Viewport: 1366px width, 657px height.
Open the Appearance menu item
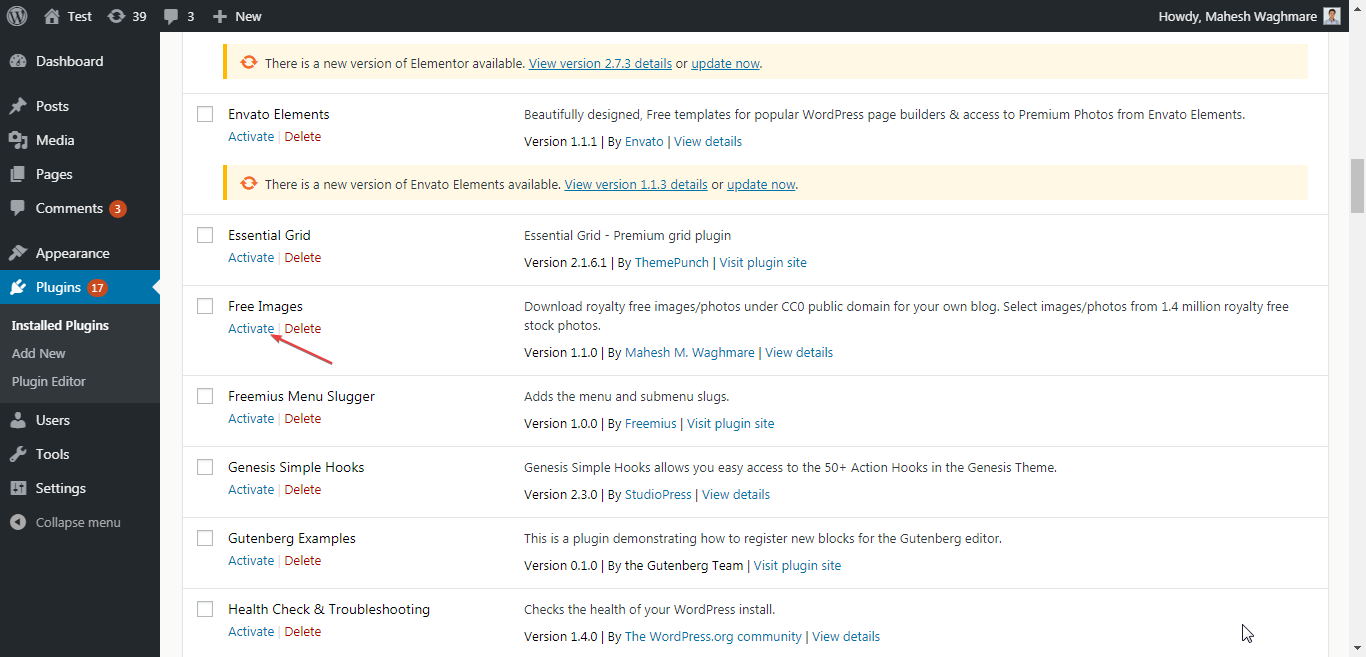(x=72, y=253)
